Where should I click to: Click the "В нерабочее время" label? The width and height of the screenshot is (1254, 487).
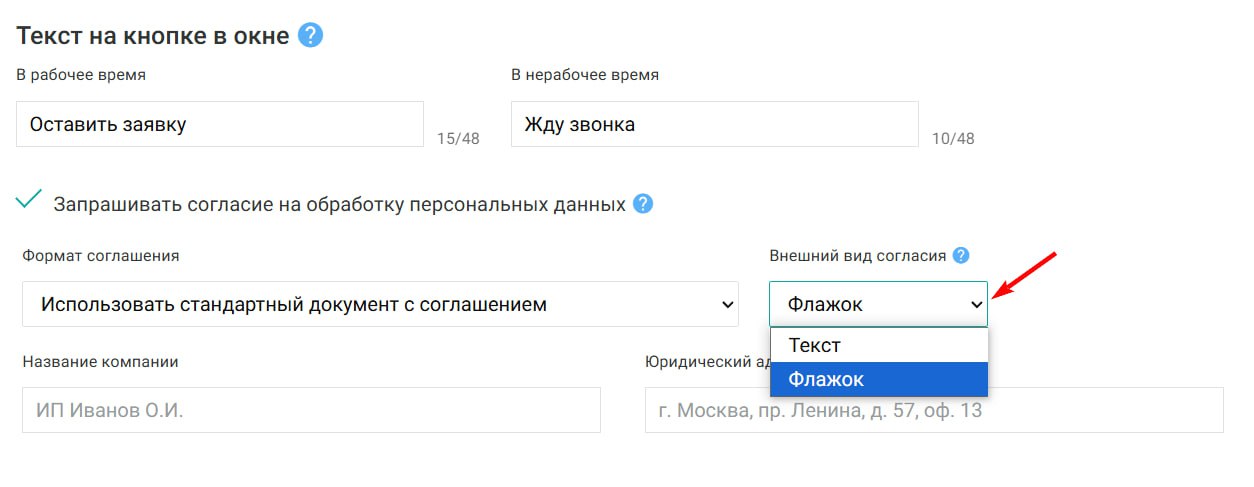pos(585,75)
